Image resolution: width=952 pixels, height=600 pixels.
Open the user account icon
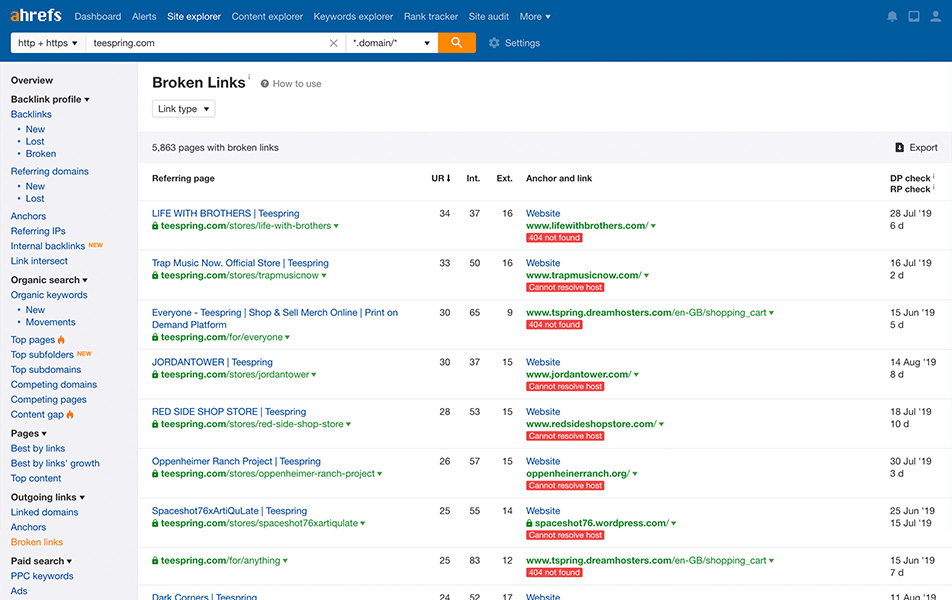tap(936, 16)
